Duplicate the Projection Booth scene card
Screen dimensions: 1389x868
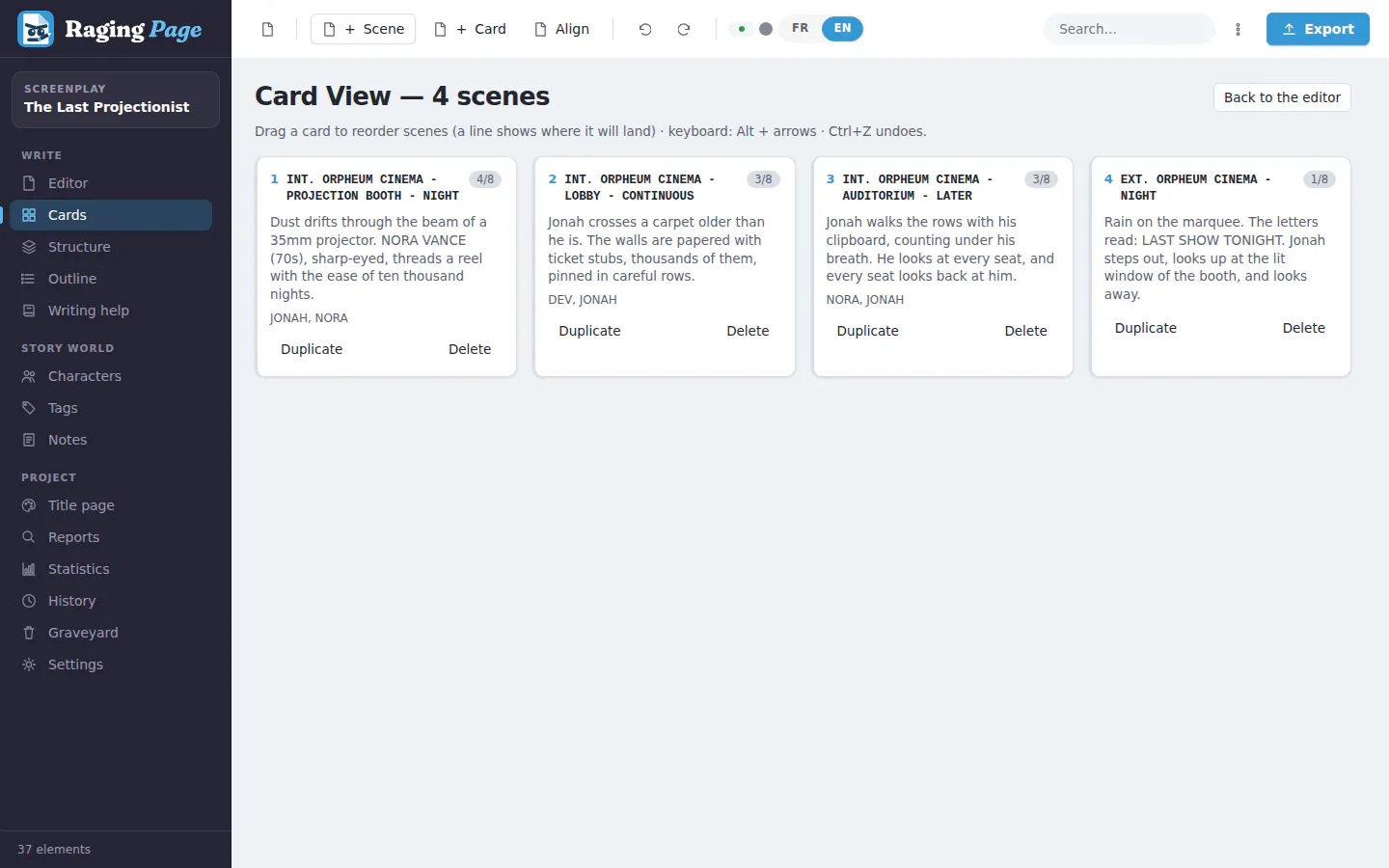312,349
